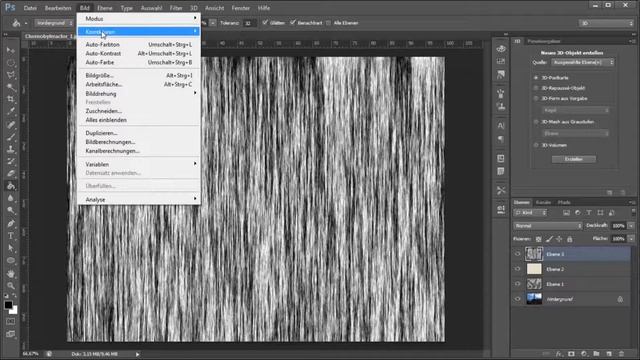Expand the Modus submenu
The width and height of the screenshot is (640, 360).
pos(139,19)
